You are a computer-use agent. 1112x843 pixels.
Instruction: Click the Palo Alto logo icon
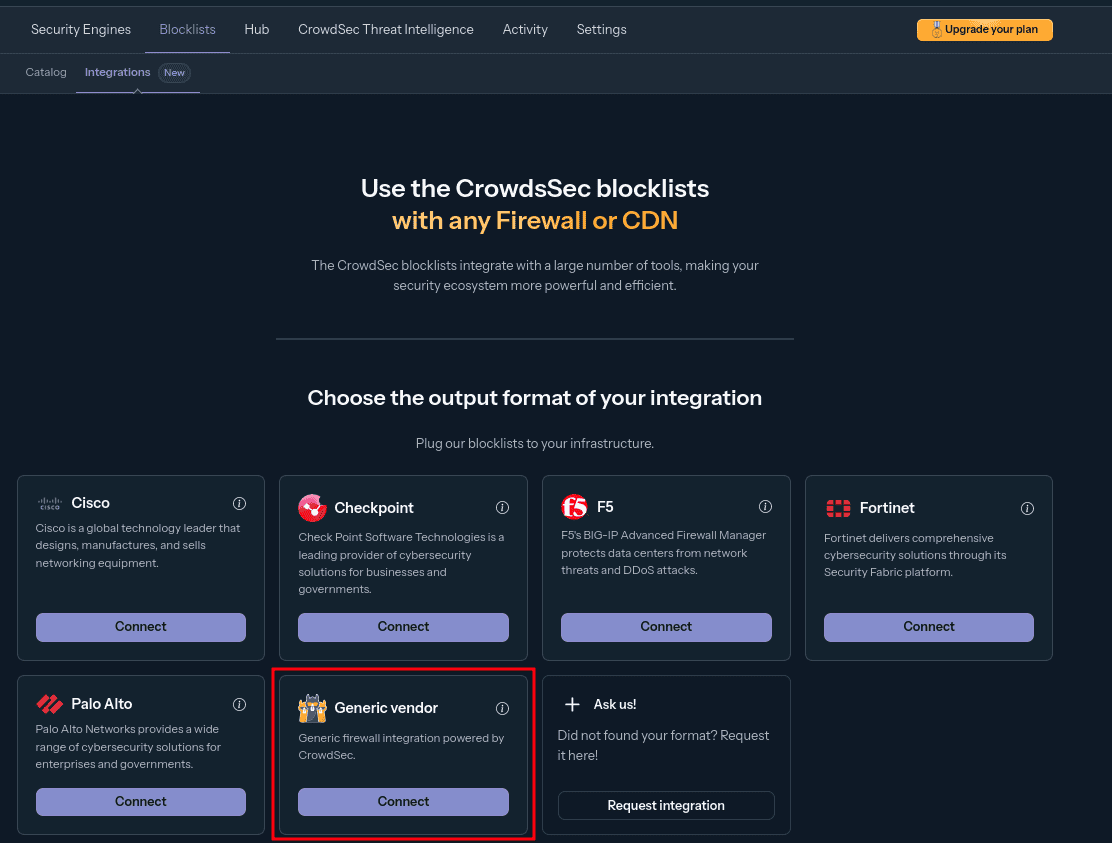(50, 704)
